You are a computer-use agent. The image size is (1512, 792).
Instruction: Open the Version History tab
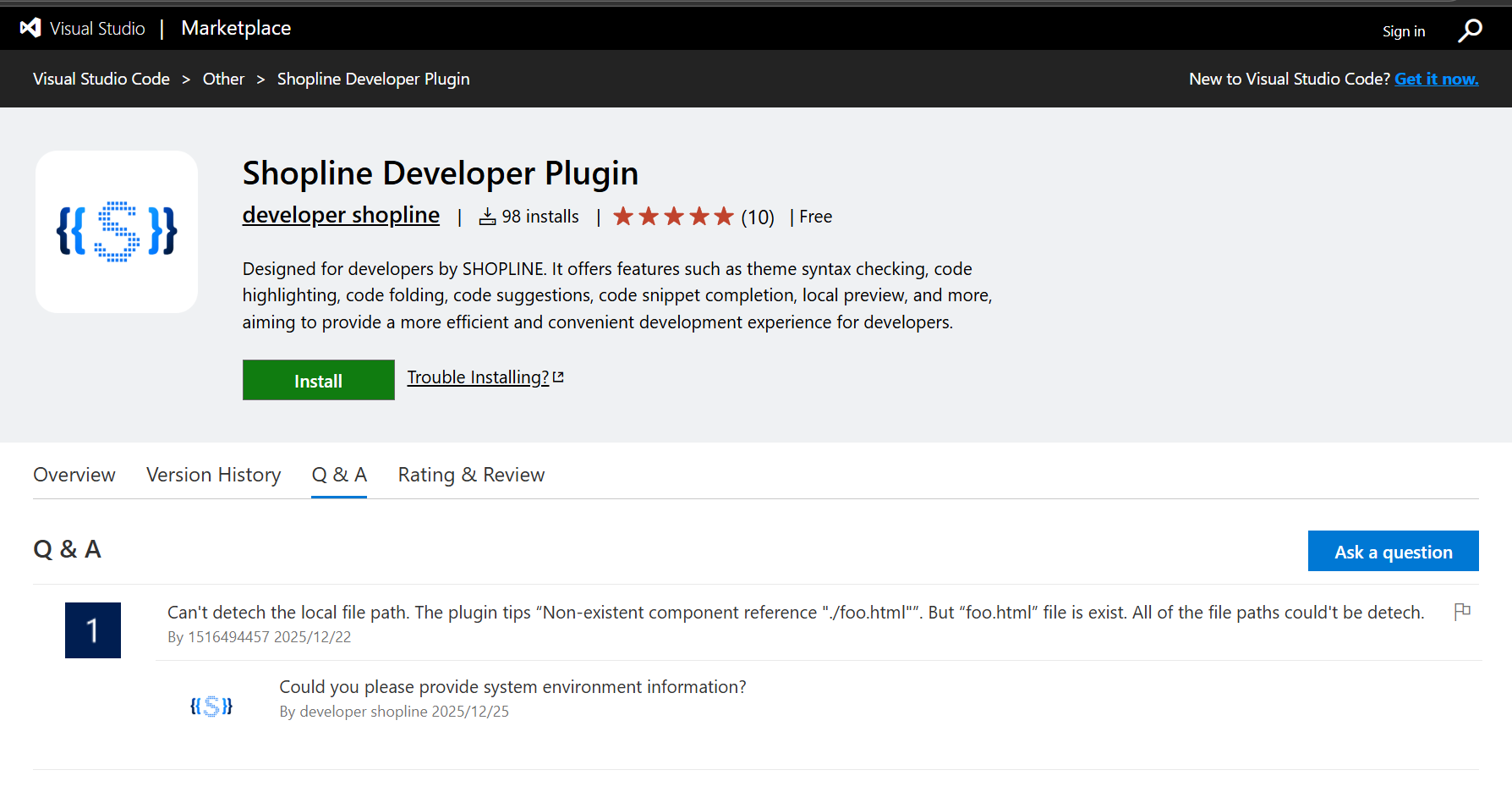tap(213, 475)
